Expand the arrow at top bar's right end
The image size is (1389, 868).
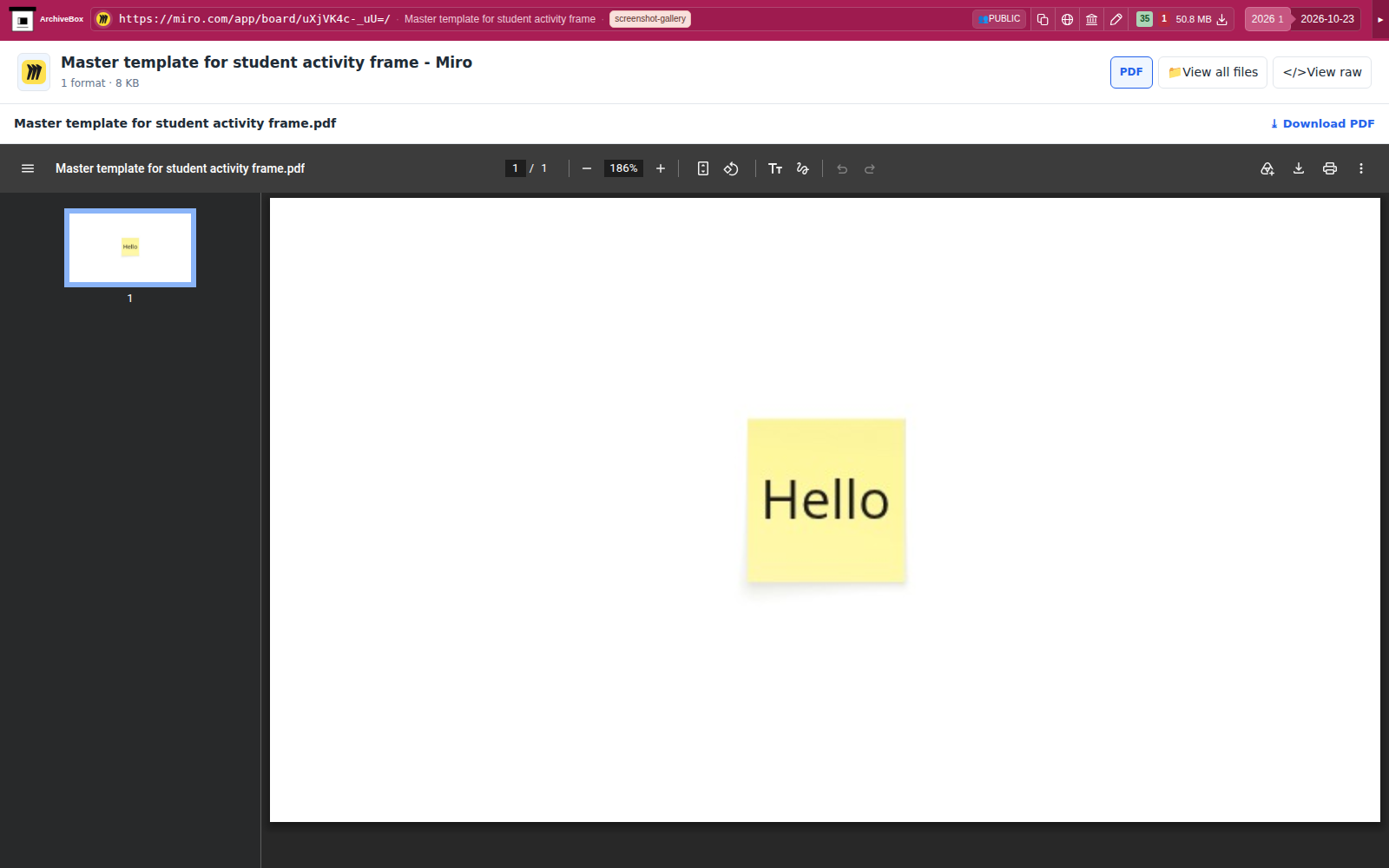[x=1380, y=19]
